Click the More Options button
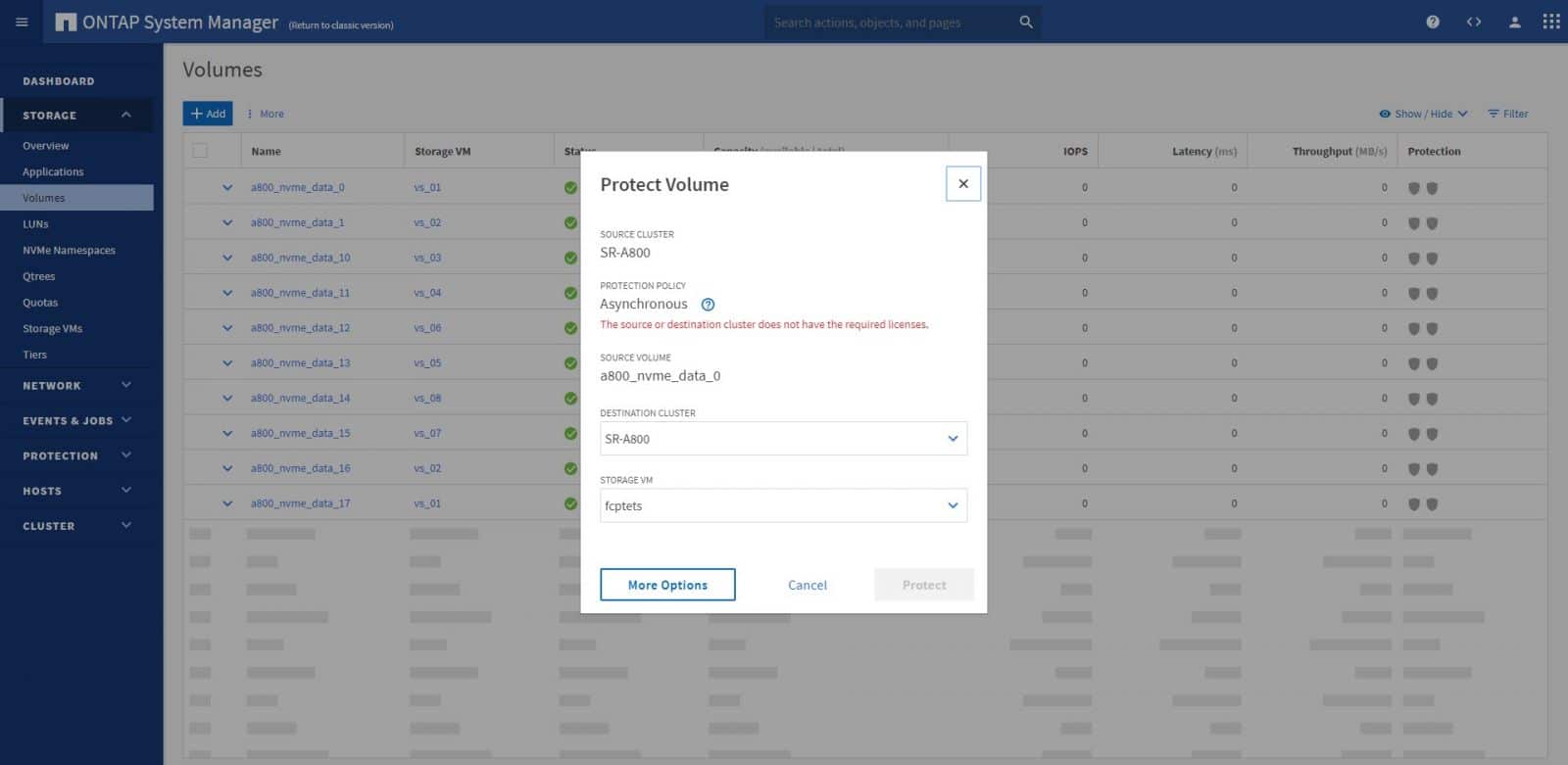1568x765 pixels. pos(667,585)
